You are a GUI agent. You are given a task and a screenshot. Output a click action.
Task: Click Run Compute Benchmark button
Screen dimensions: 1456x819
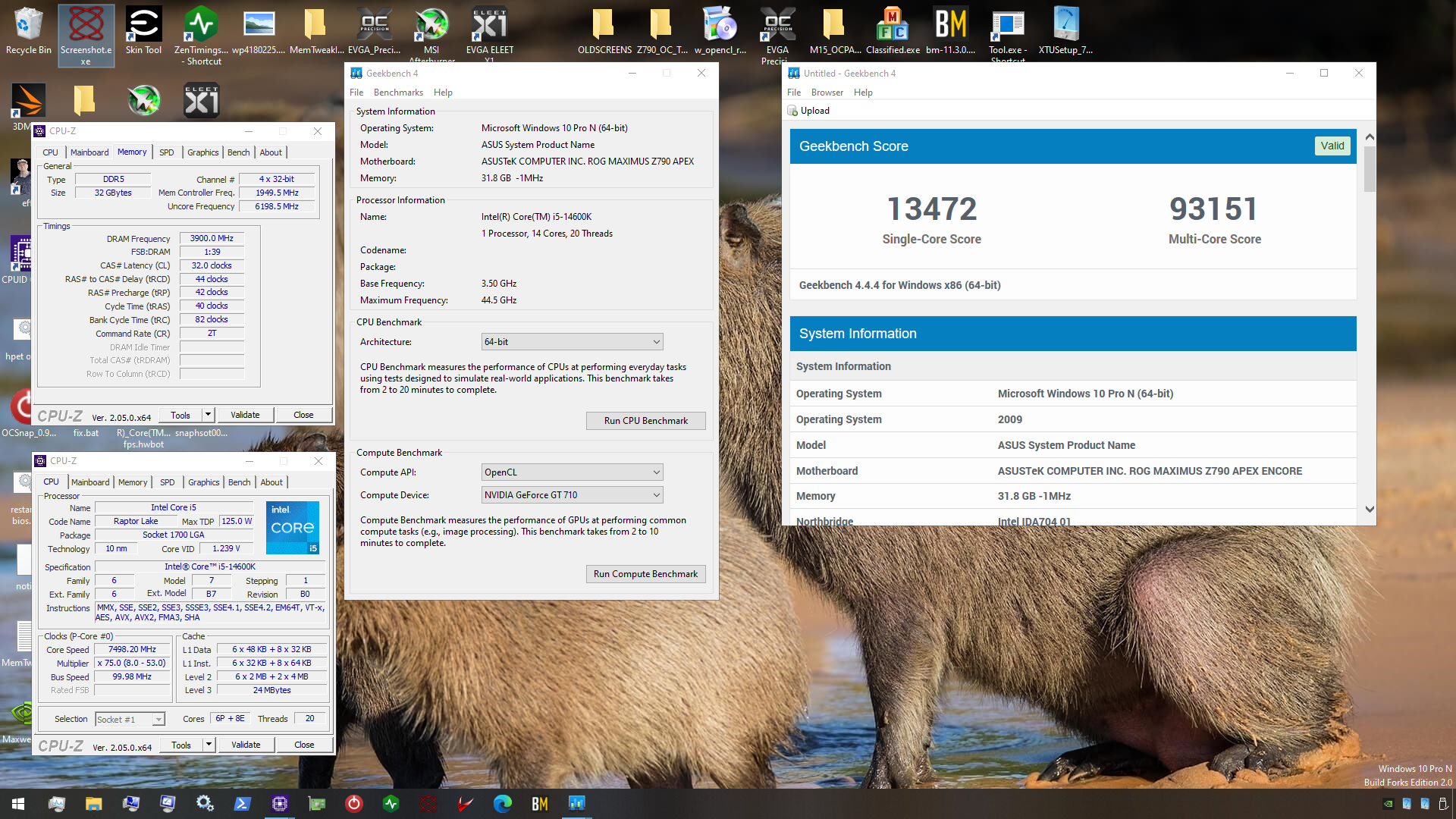646,574
